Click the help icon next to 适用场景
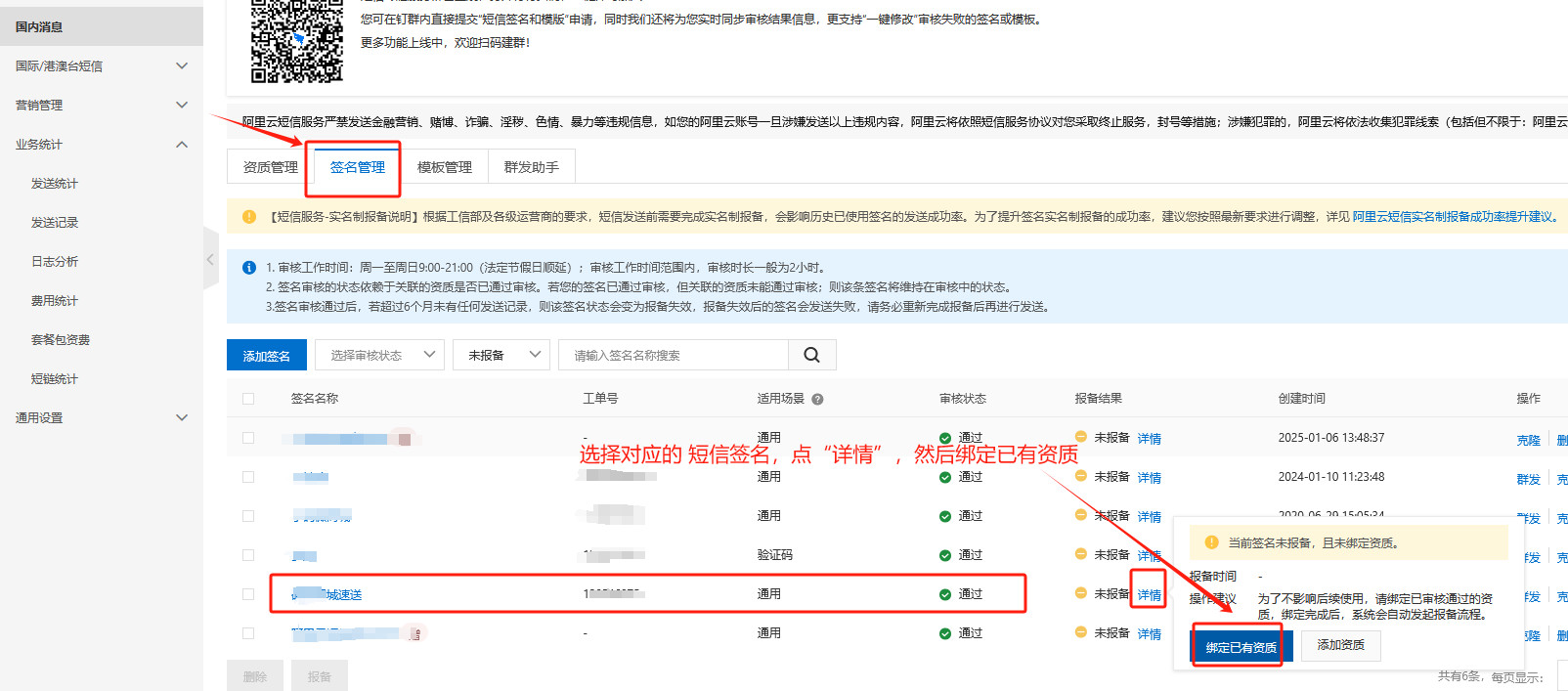 coord(817,399)
